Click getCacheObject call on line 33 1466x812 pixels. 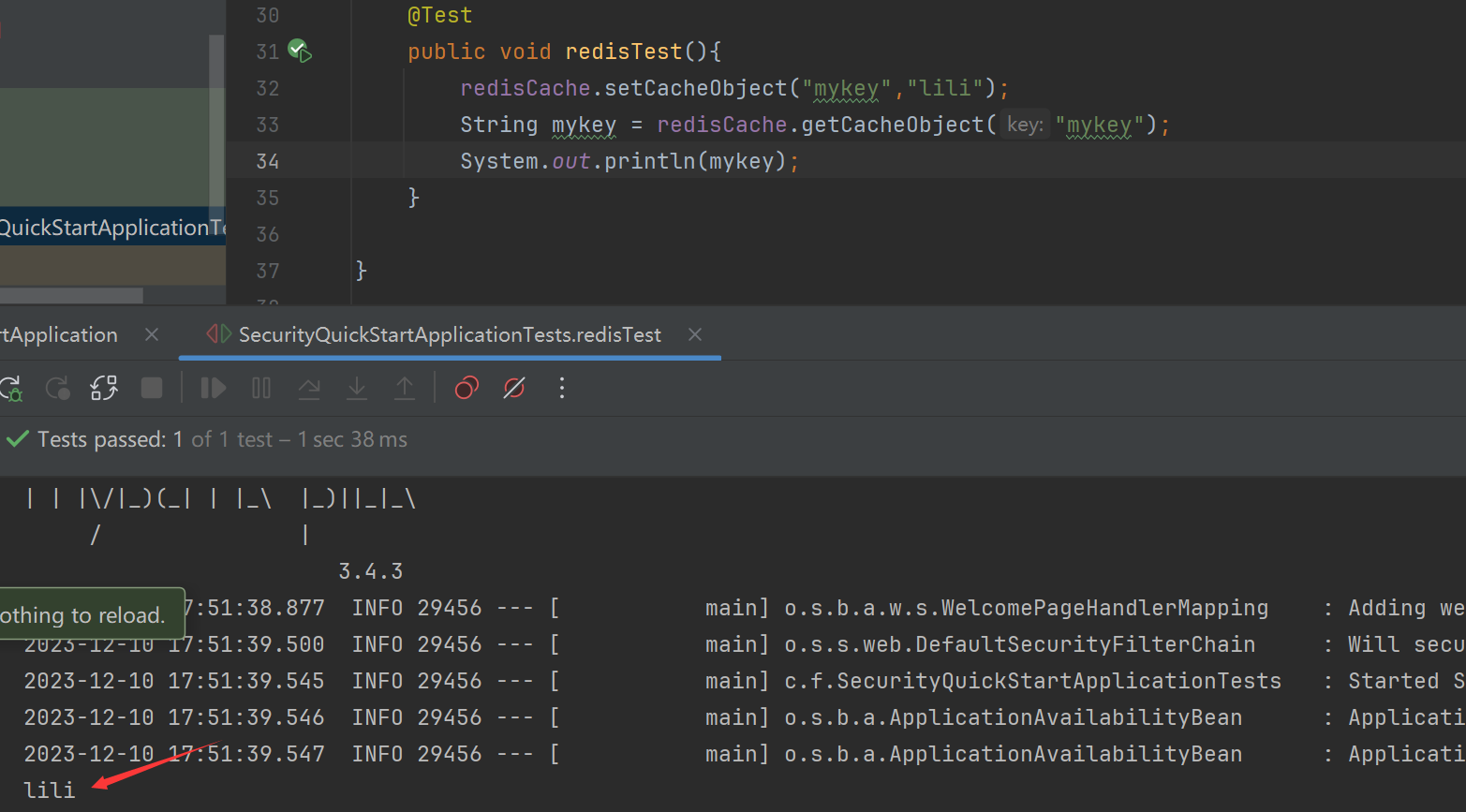pyautogui.click(x=893, y=125)
